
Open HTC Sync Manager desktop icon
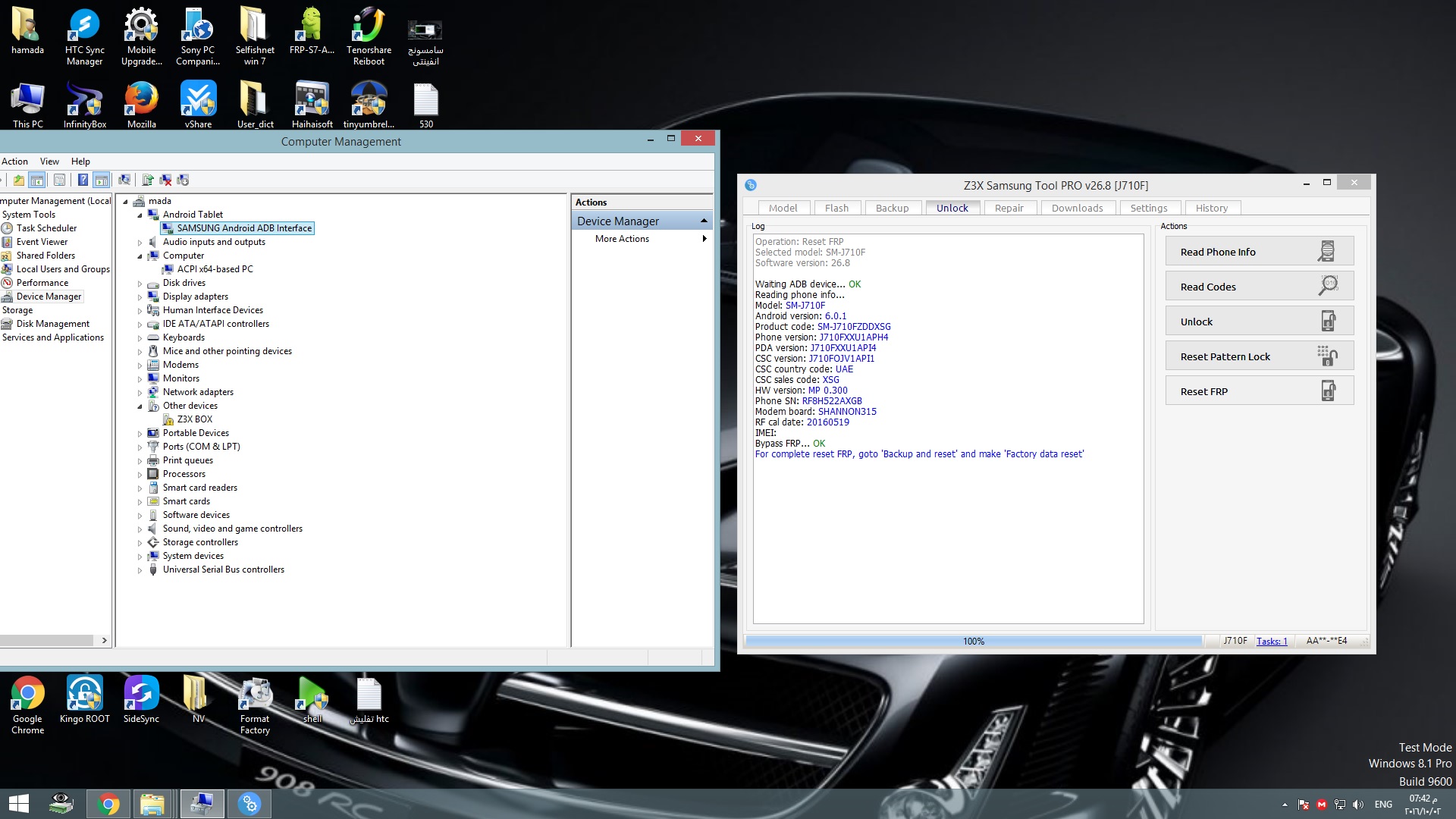[84, 37]
